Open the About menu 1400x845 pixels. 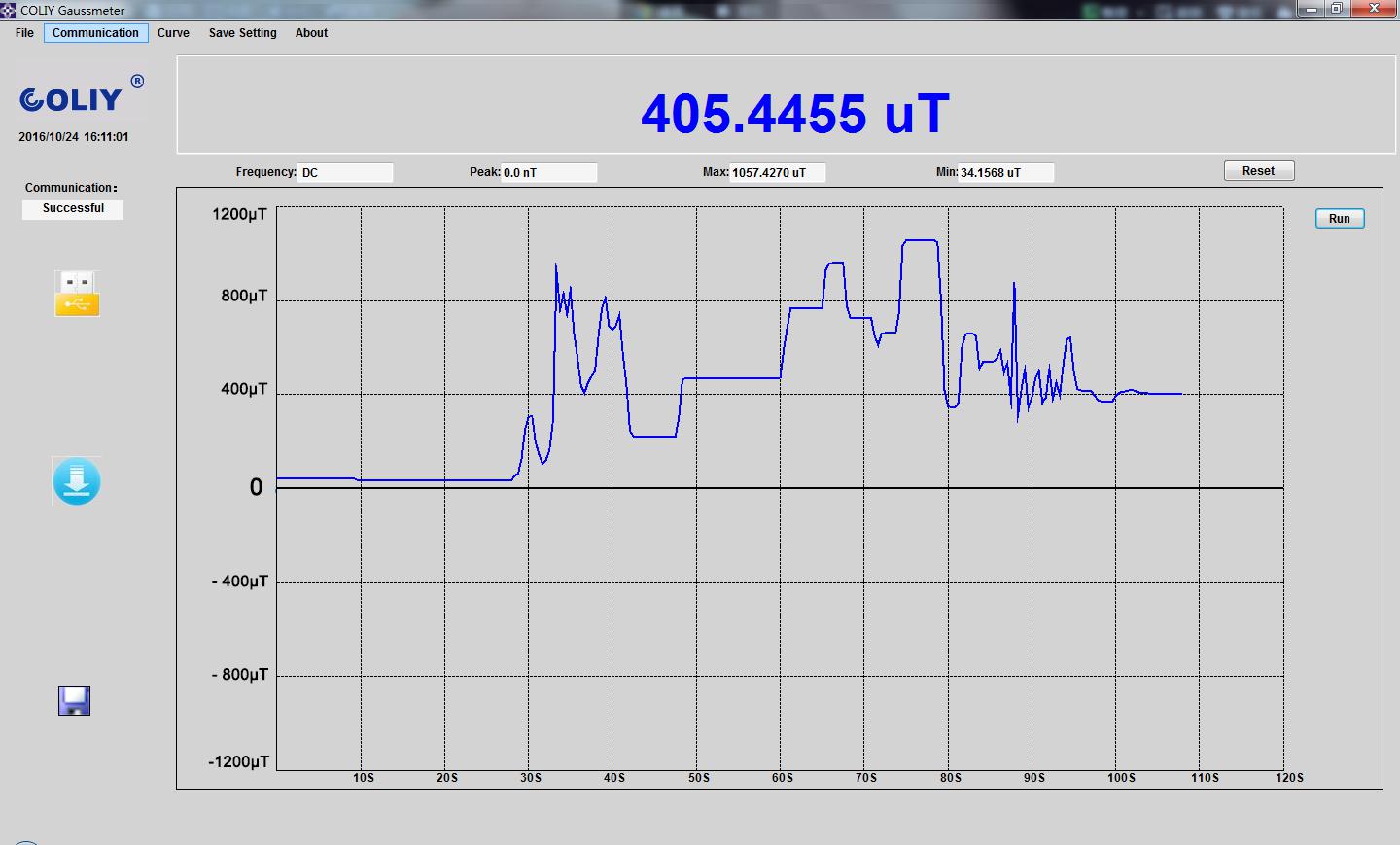click(x=311, y=33)
